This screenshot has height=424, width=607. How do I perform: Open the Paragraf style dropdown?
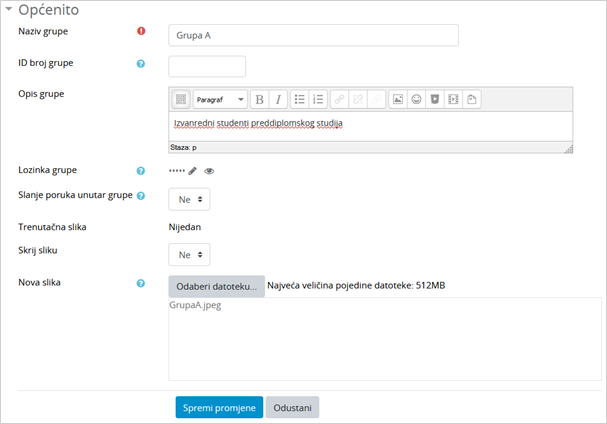click(x=219, y=99)
